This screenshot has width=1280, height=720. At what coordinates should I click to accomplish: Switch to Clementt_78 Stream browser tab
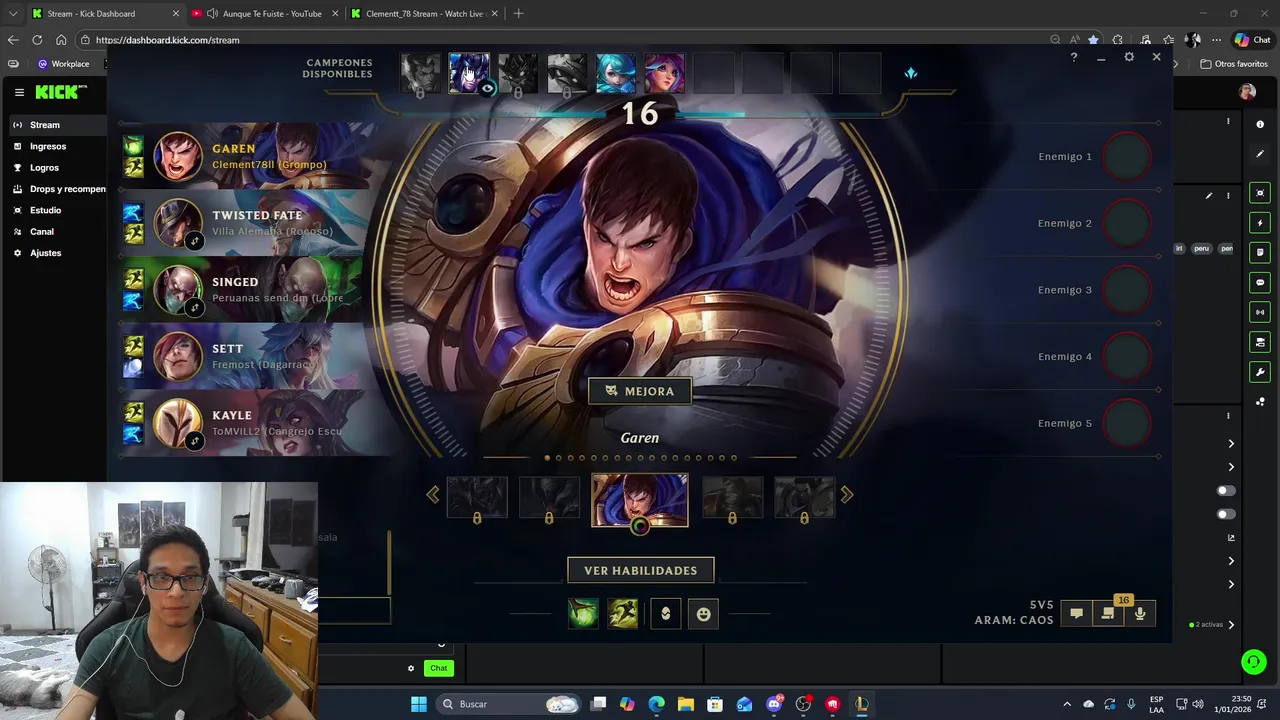424,14
